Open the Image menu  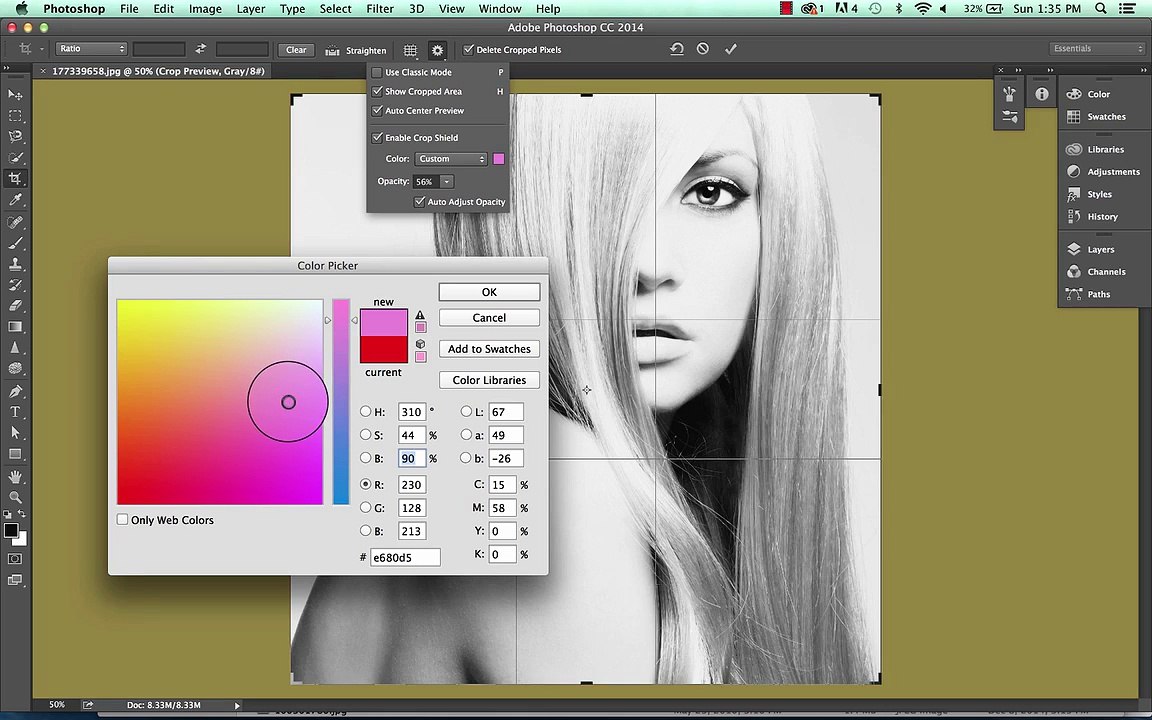pyautogui.click(x=205, y=9)
